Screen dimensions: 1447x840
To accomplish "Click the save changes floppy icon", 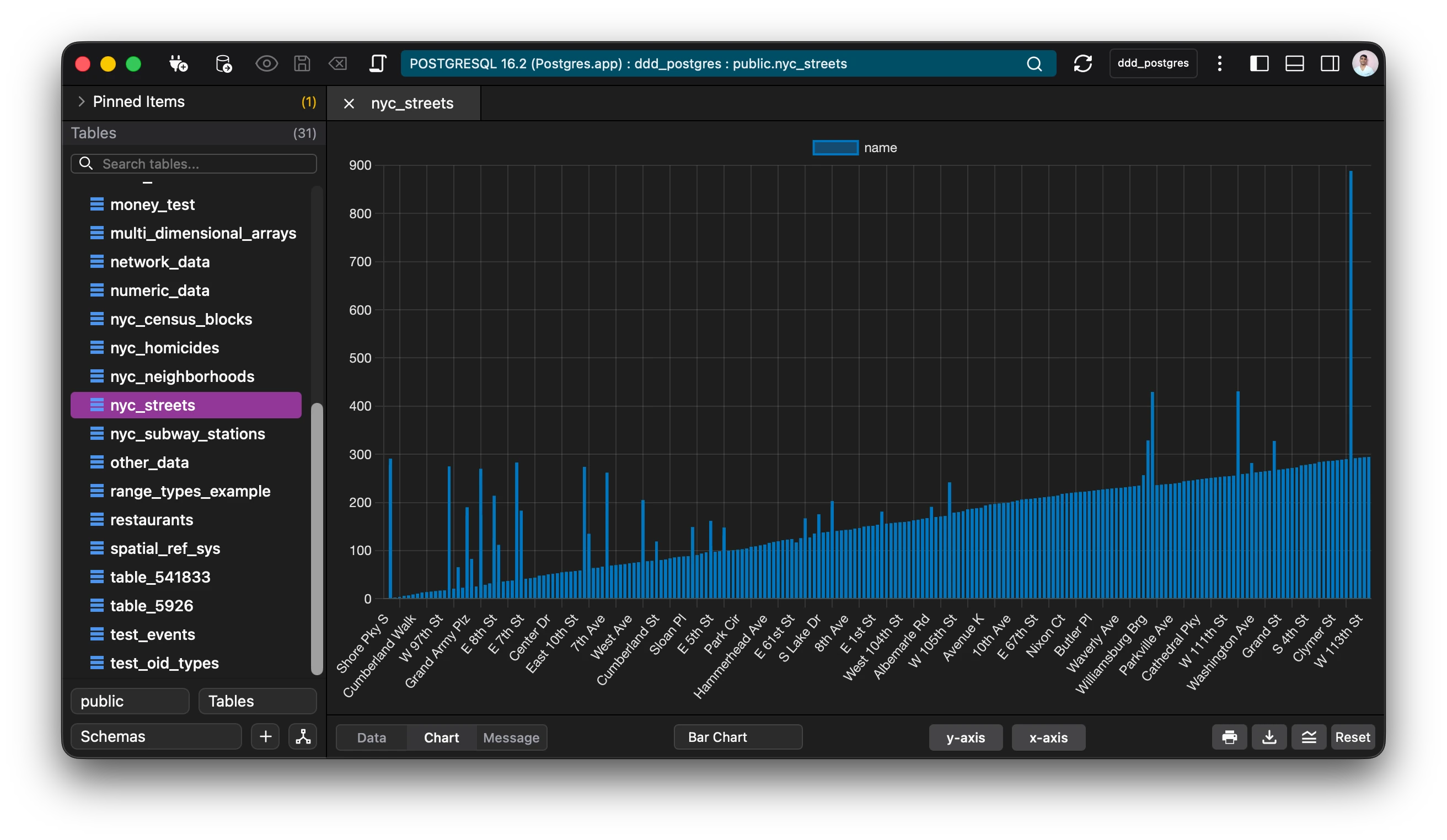I will click(x=302, y=63).
